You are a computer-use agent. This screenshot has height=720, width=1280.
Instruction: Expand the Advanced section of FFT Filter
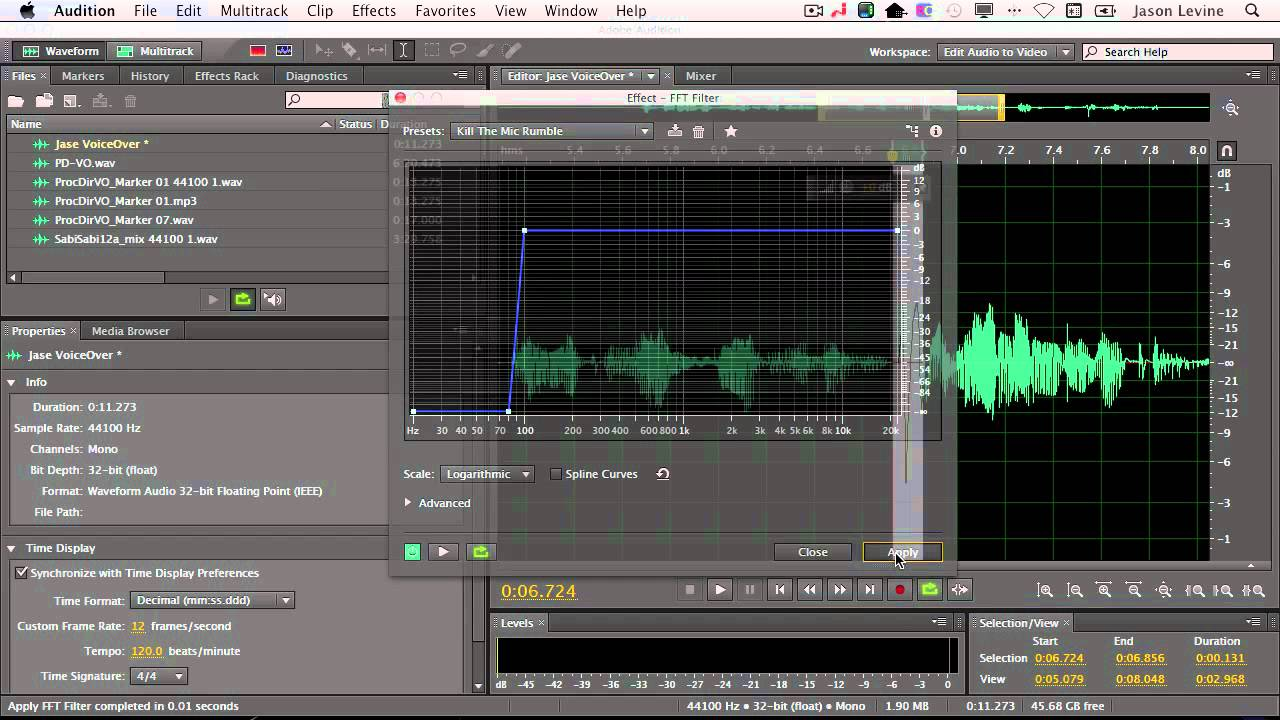[x=437, y=503]
